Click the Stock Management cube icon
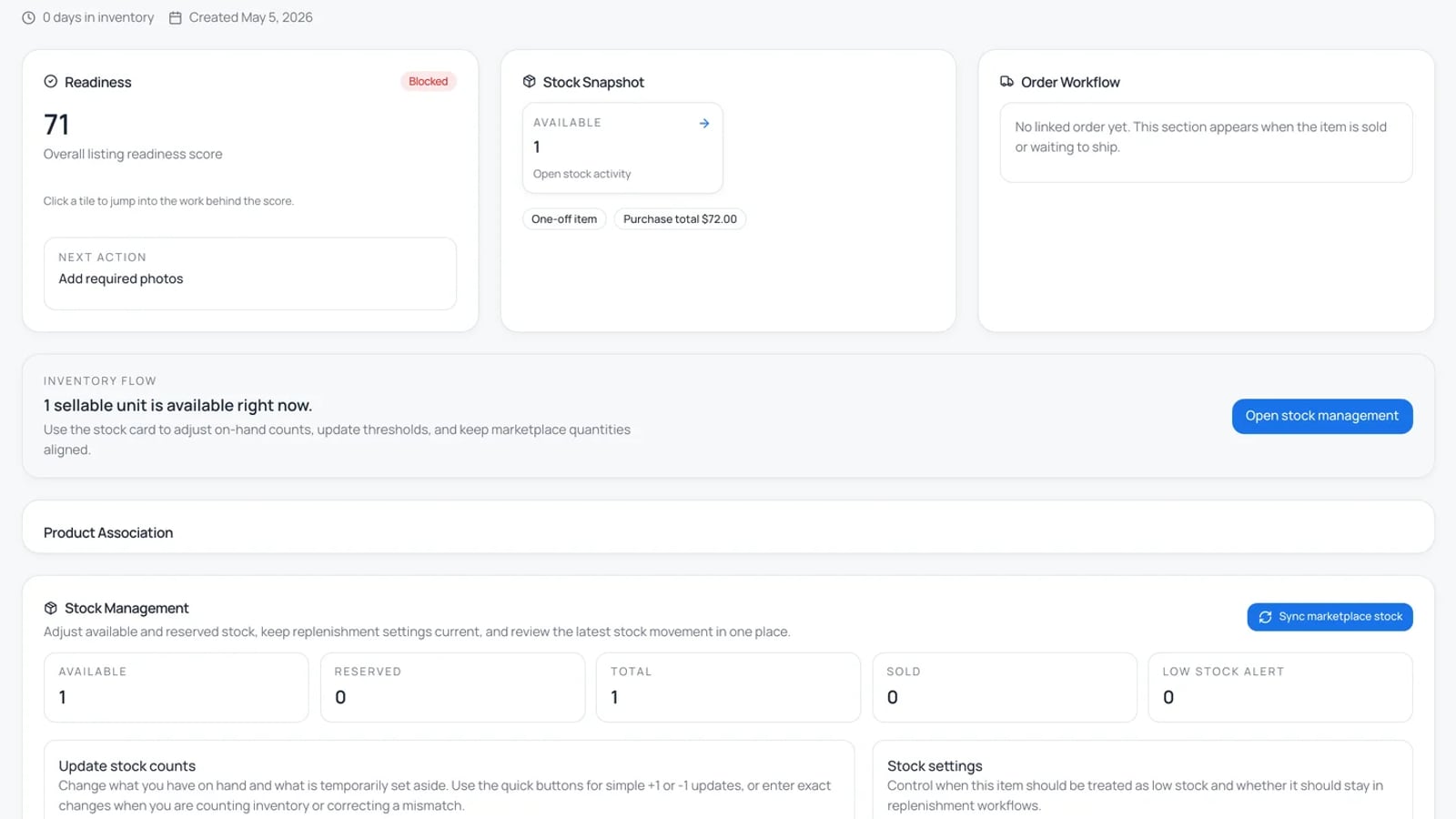This screenshot has height=819, width=1456. point(51,608)
